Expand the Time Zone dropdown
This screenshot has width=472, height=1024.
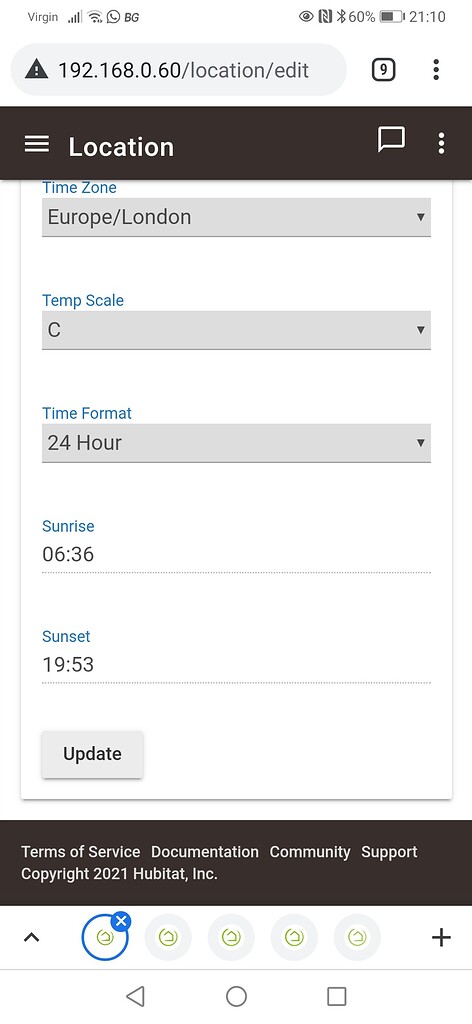236,217
